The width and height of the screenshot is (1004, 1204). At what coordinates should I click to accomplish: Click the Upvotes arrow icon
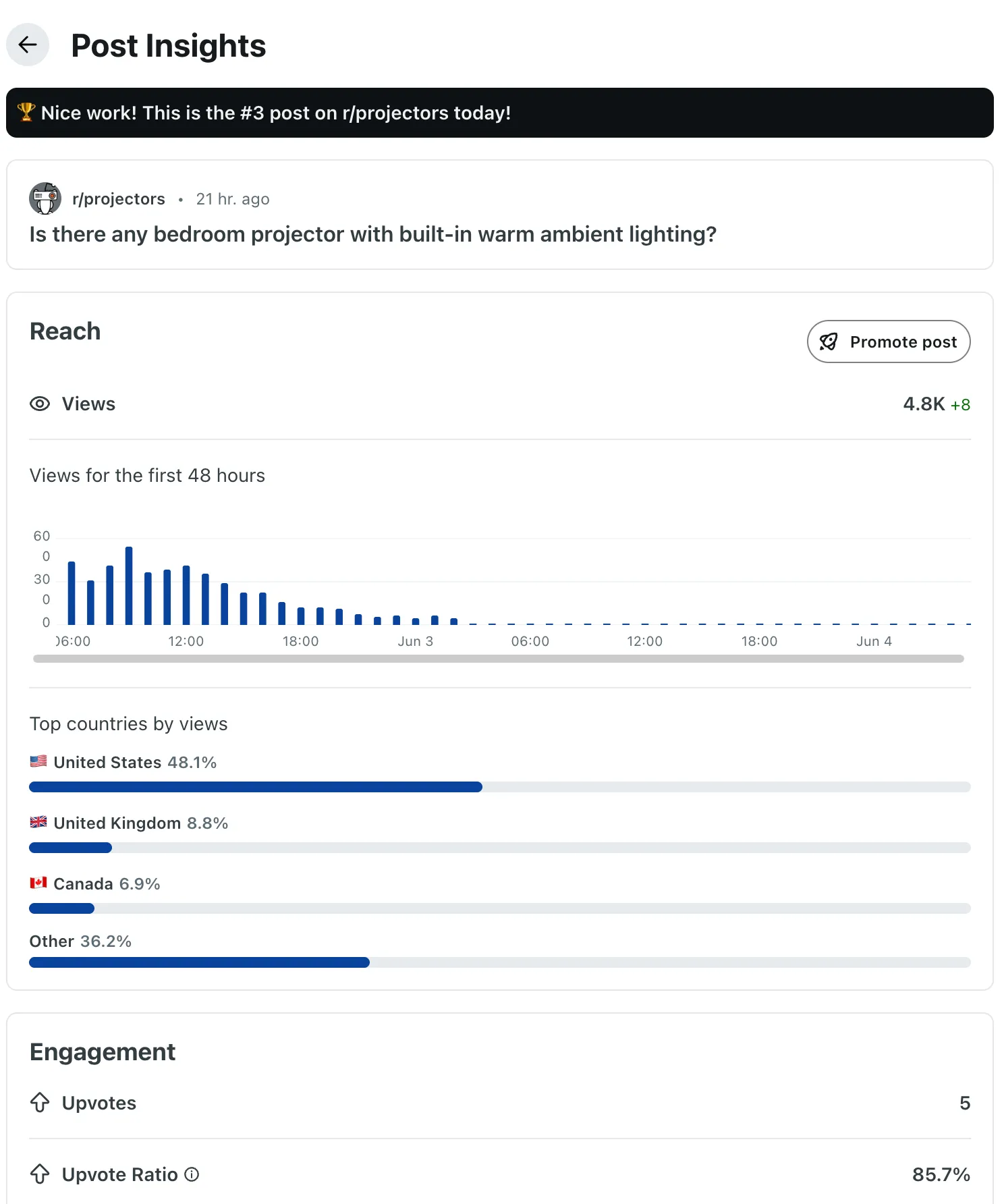coord(40,1103)
